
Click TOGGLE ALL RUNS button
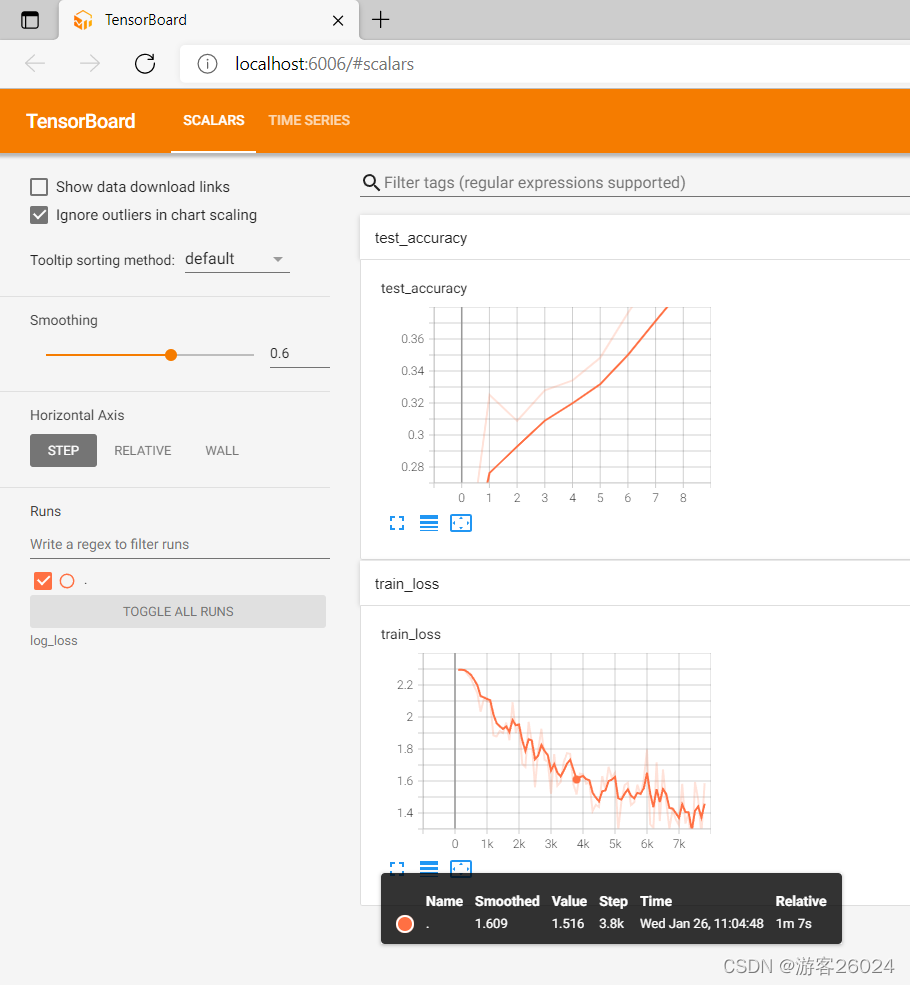tap(178, 611)
